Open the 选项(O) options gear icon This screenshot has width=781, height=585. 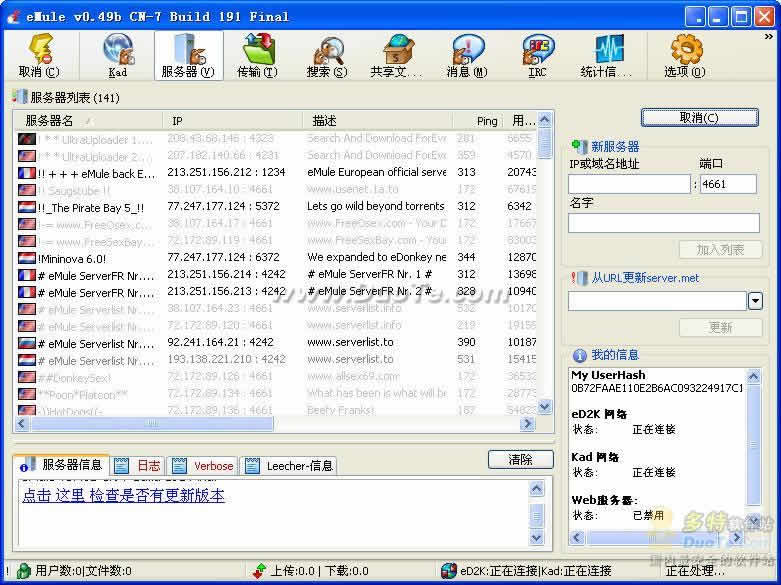coord(685,55)
